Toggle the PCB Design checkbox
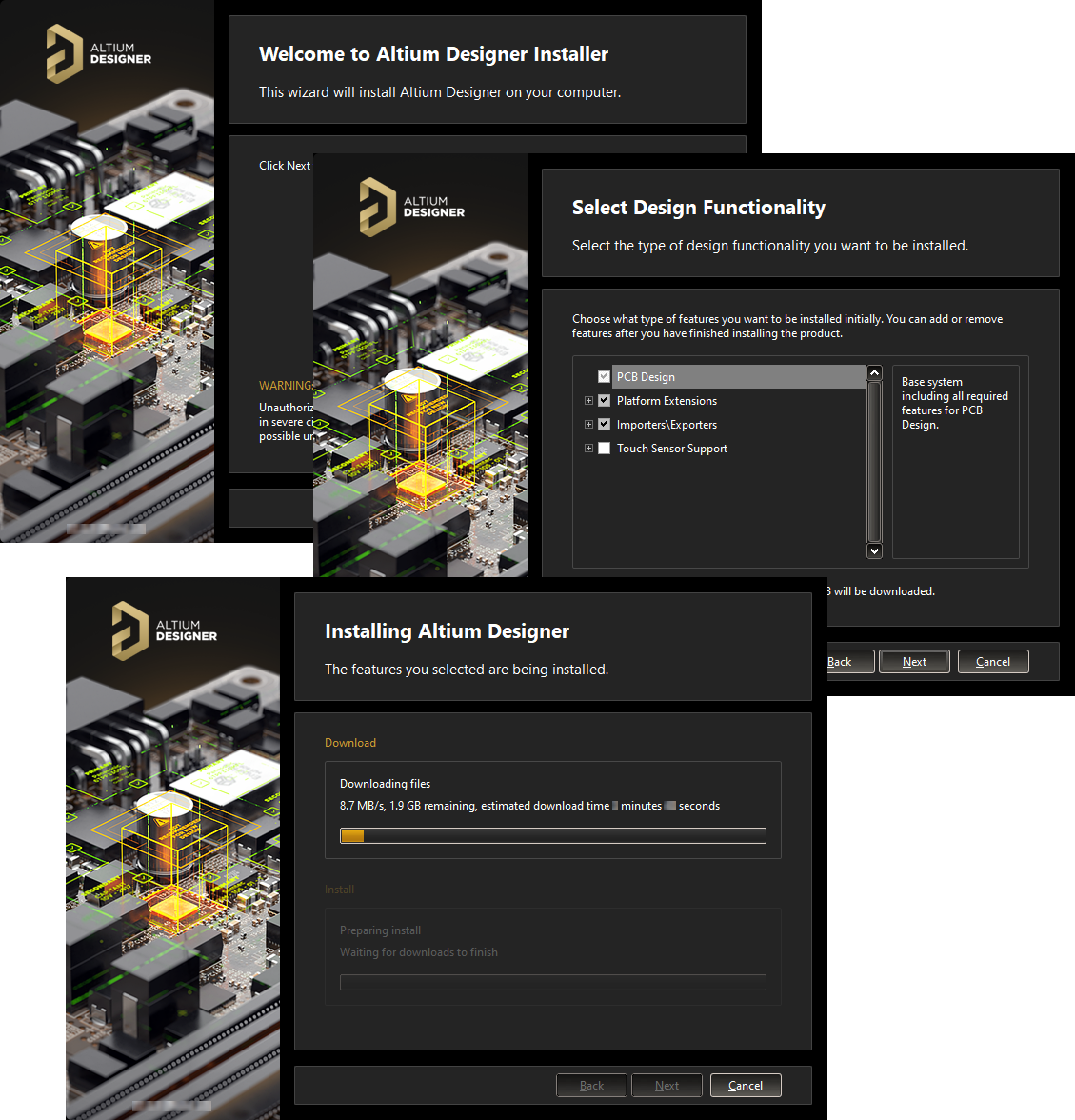 tap(604, 377)
